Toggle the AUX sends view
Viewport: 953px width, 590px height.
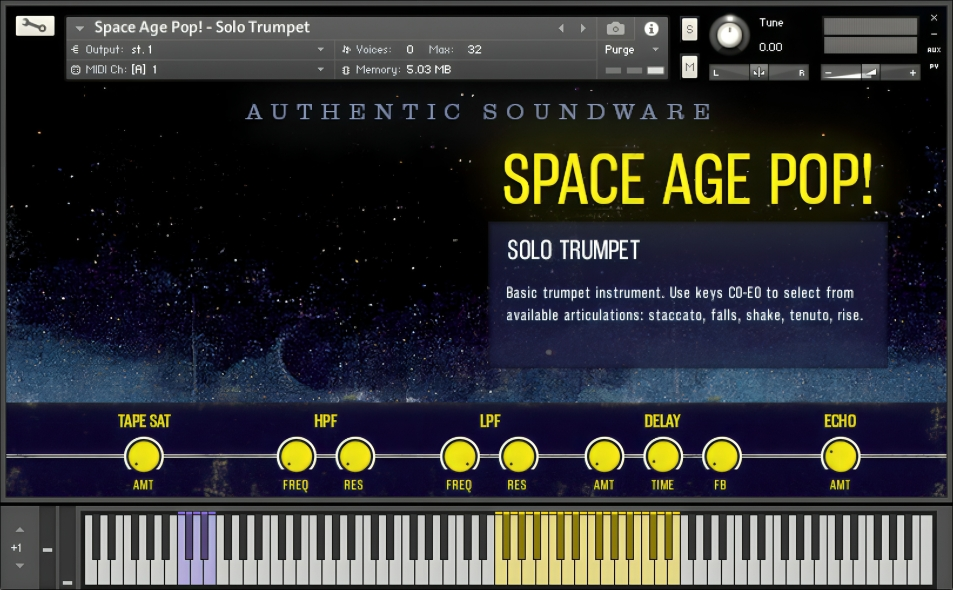click(x=934, y=50)
